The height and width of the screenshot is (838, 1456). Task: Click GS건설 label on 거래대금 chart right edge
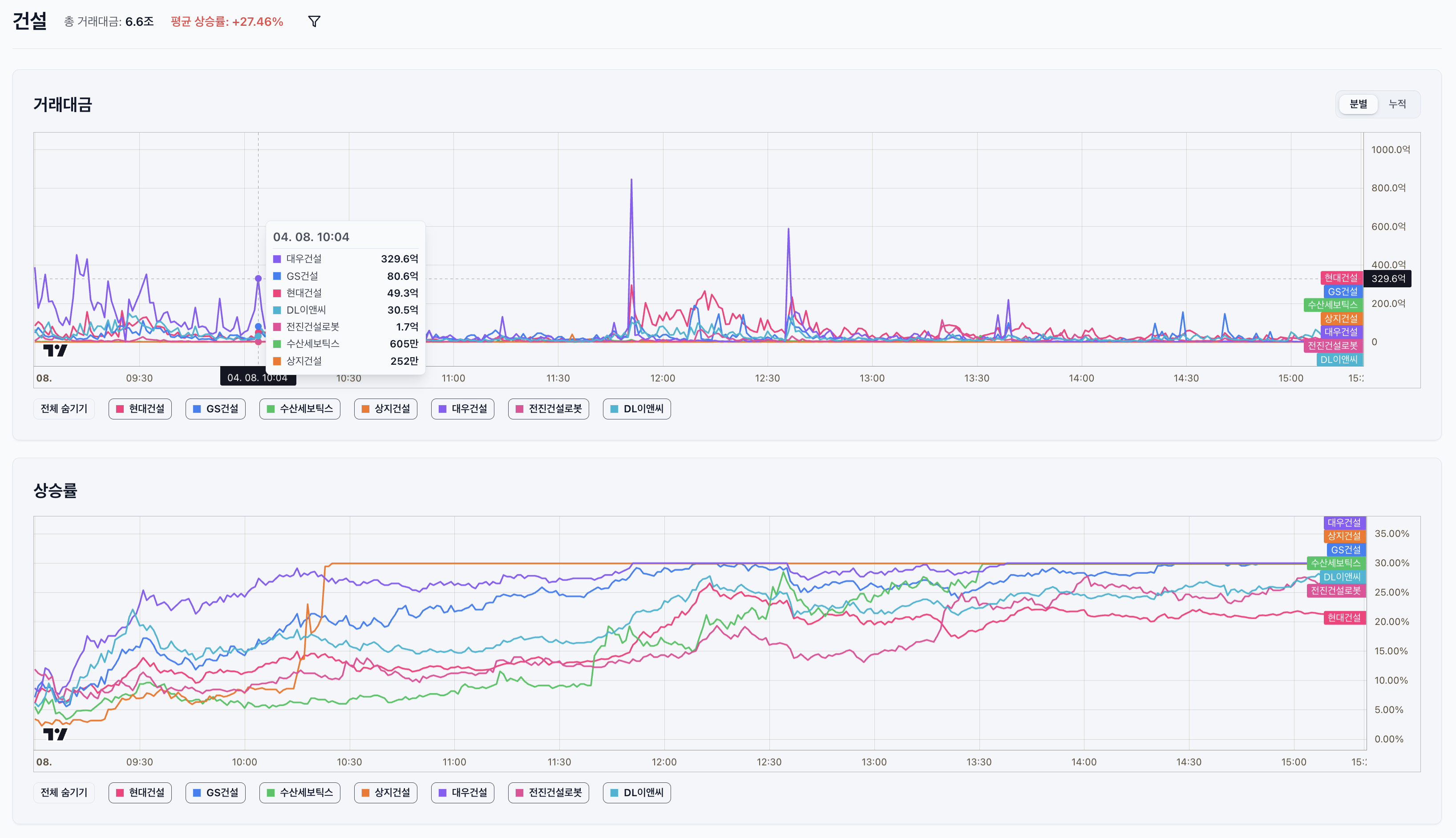click(1343, 292)
